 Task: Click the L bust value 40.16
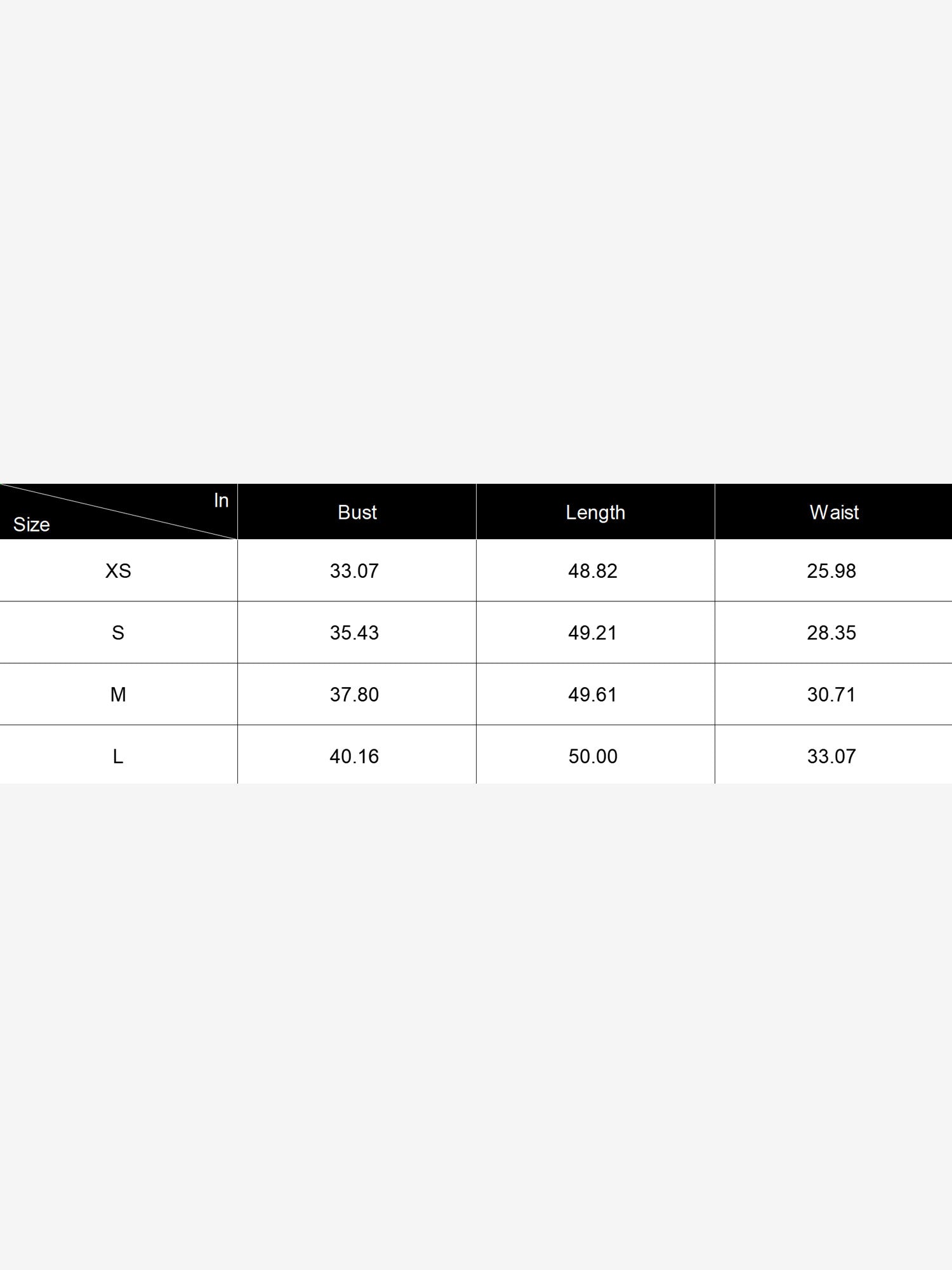click(354, 756)
